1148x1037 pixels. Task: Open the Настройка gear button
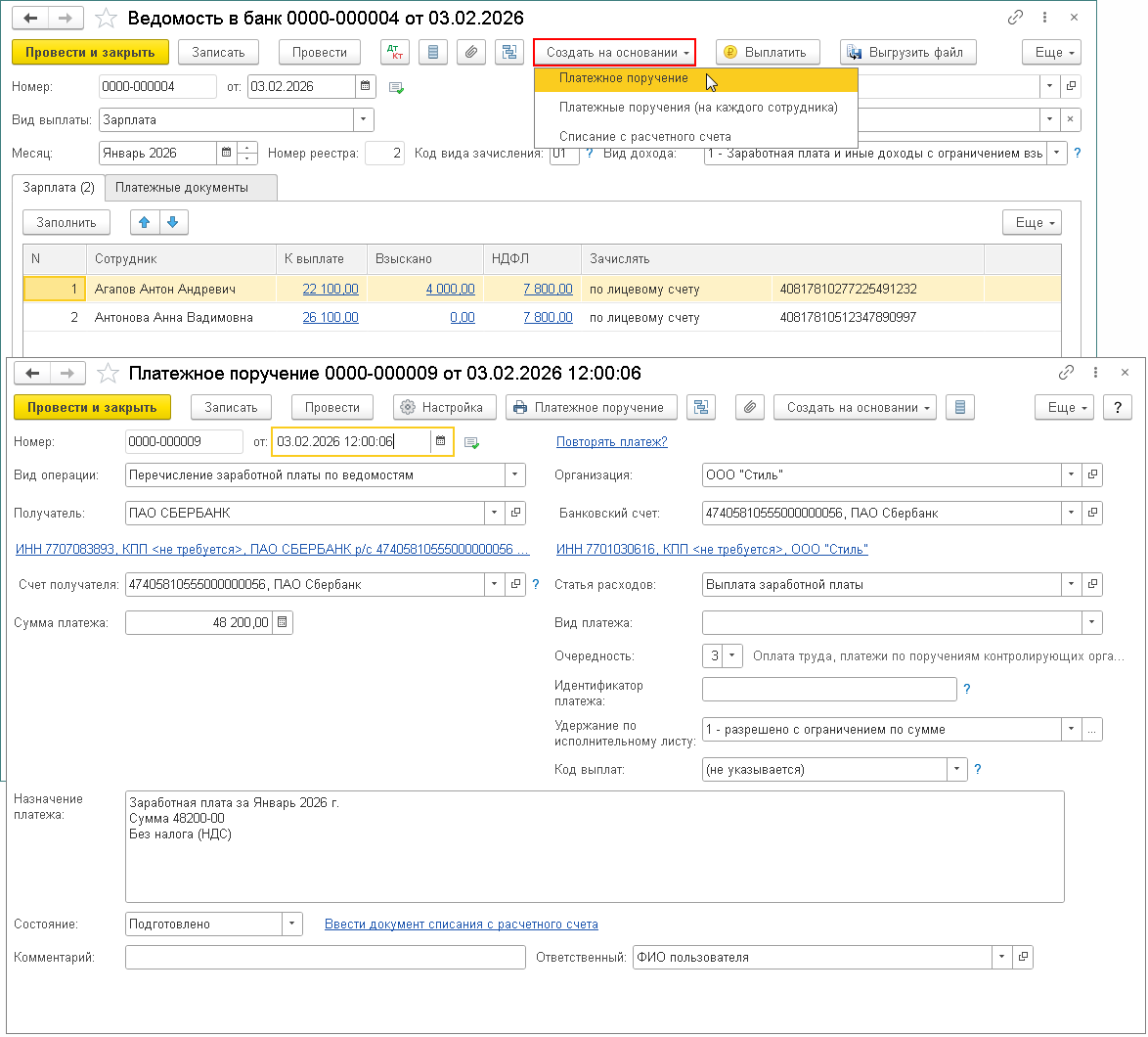click(444, 408)
